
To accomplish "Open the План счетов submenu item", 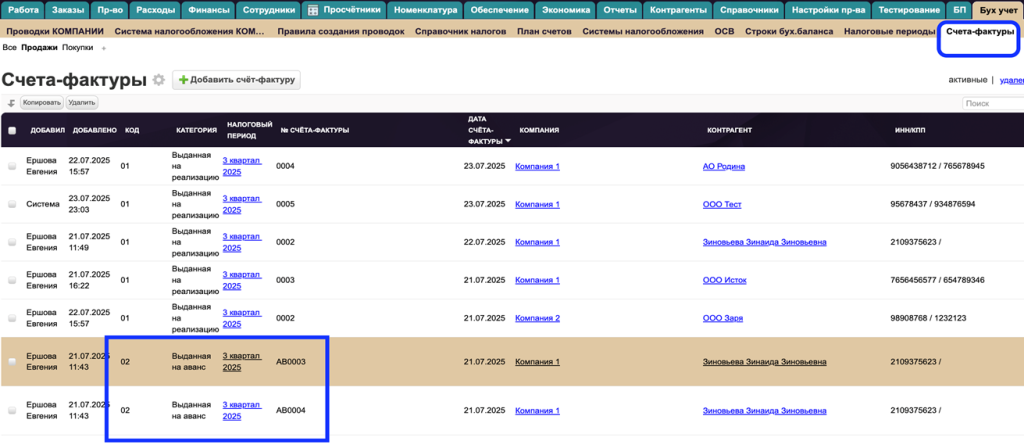I will click(x=543, y=31).
